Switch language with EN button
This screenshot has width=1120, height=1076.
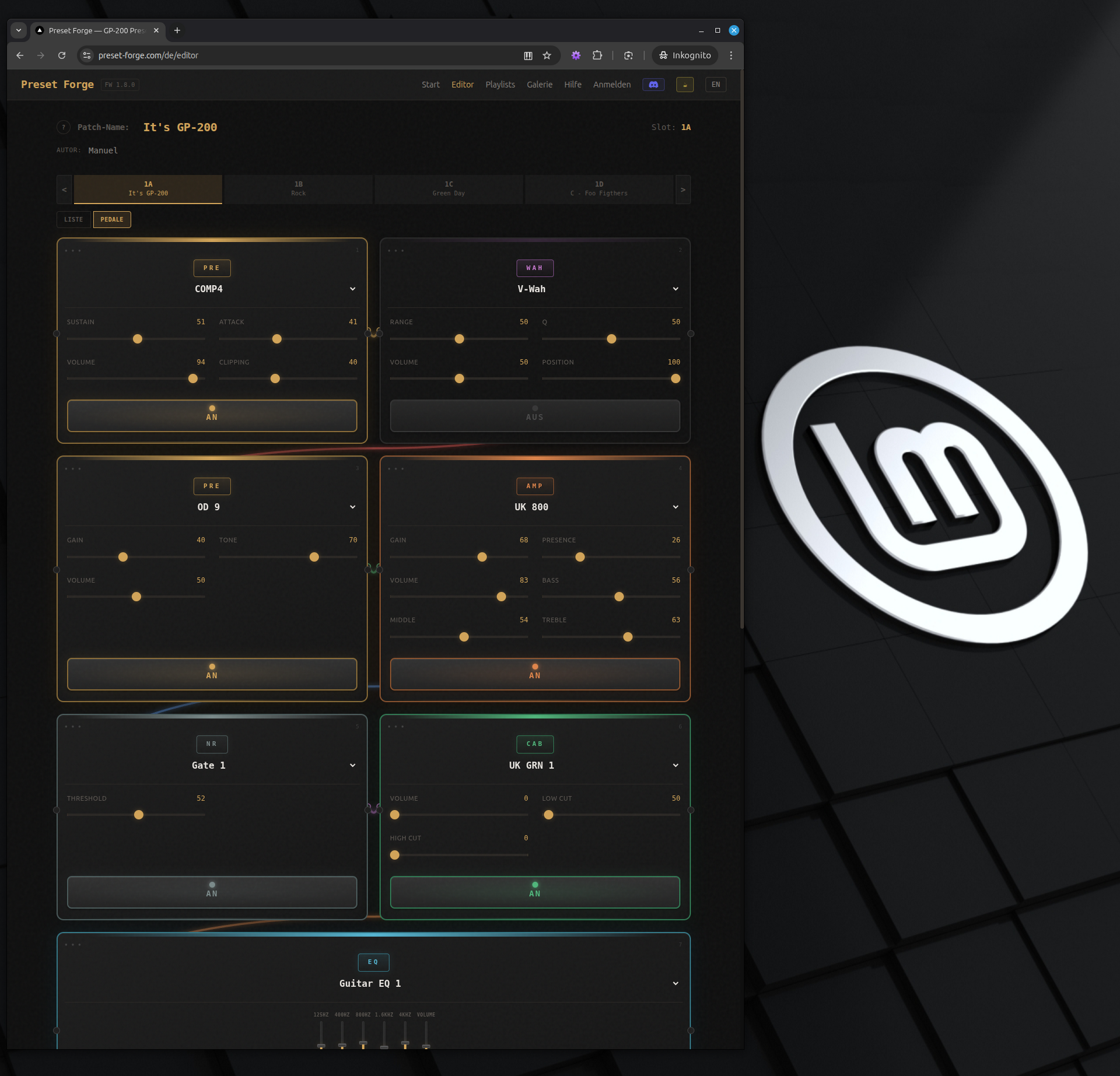coord(715,85)
